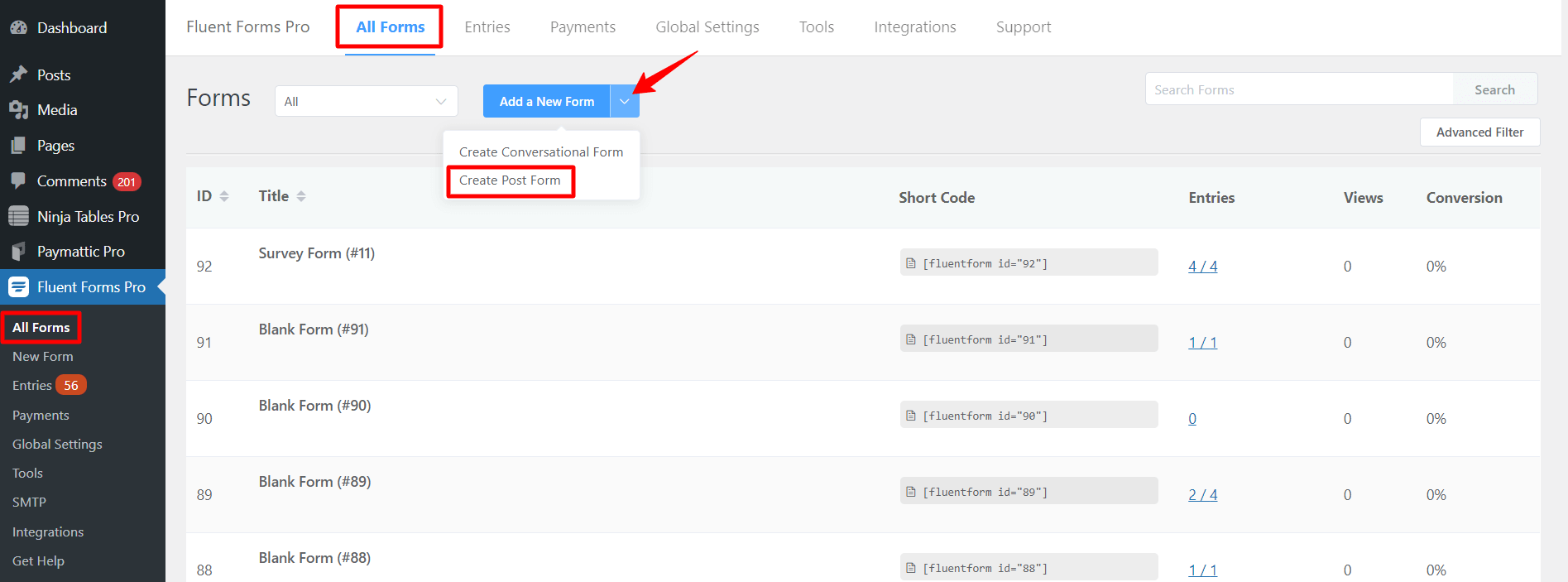Open entries link 4 / 4 for Survey Form
This screenshot has width=1568, height=582.
tap(1203, 267)
